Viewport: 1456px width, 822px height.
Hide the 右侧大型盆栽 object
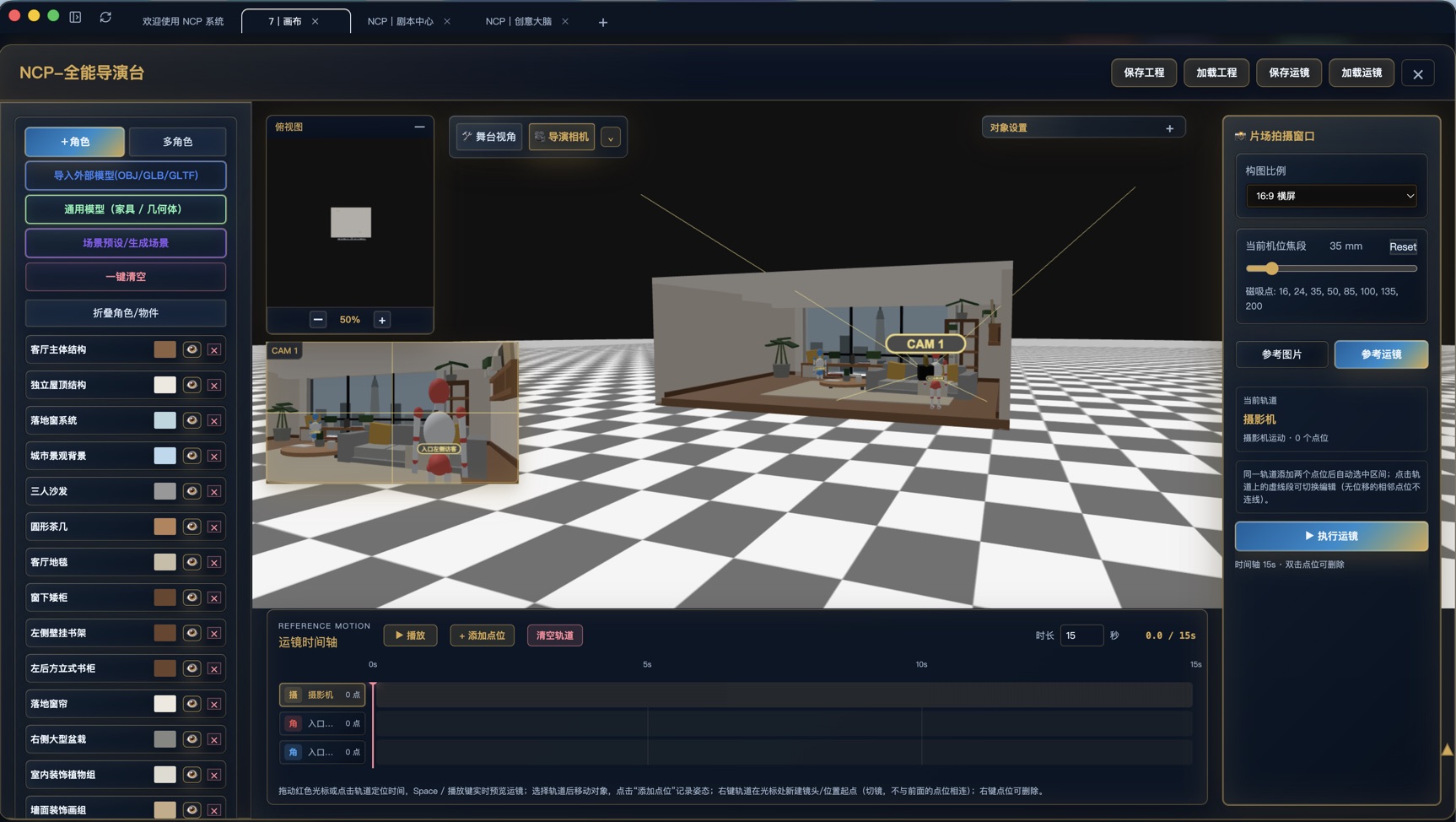(192, 739)
